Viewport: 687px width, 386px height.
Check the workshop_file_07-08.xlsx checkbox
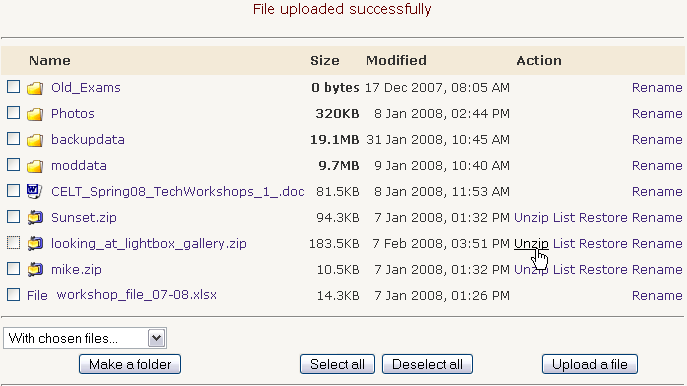pos(14,294)
